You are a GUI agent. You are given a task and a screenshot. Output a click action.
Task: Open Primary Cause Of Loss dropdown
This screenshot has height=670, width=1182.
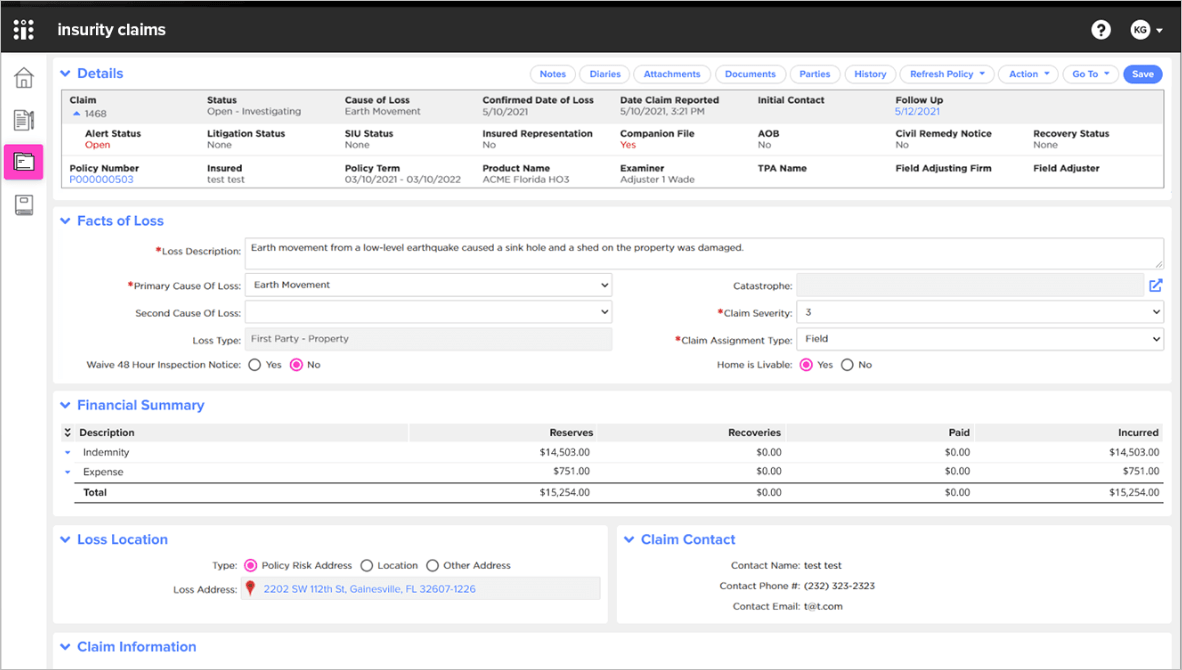coord(428,285)
